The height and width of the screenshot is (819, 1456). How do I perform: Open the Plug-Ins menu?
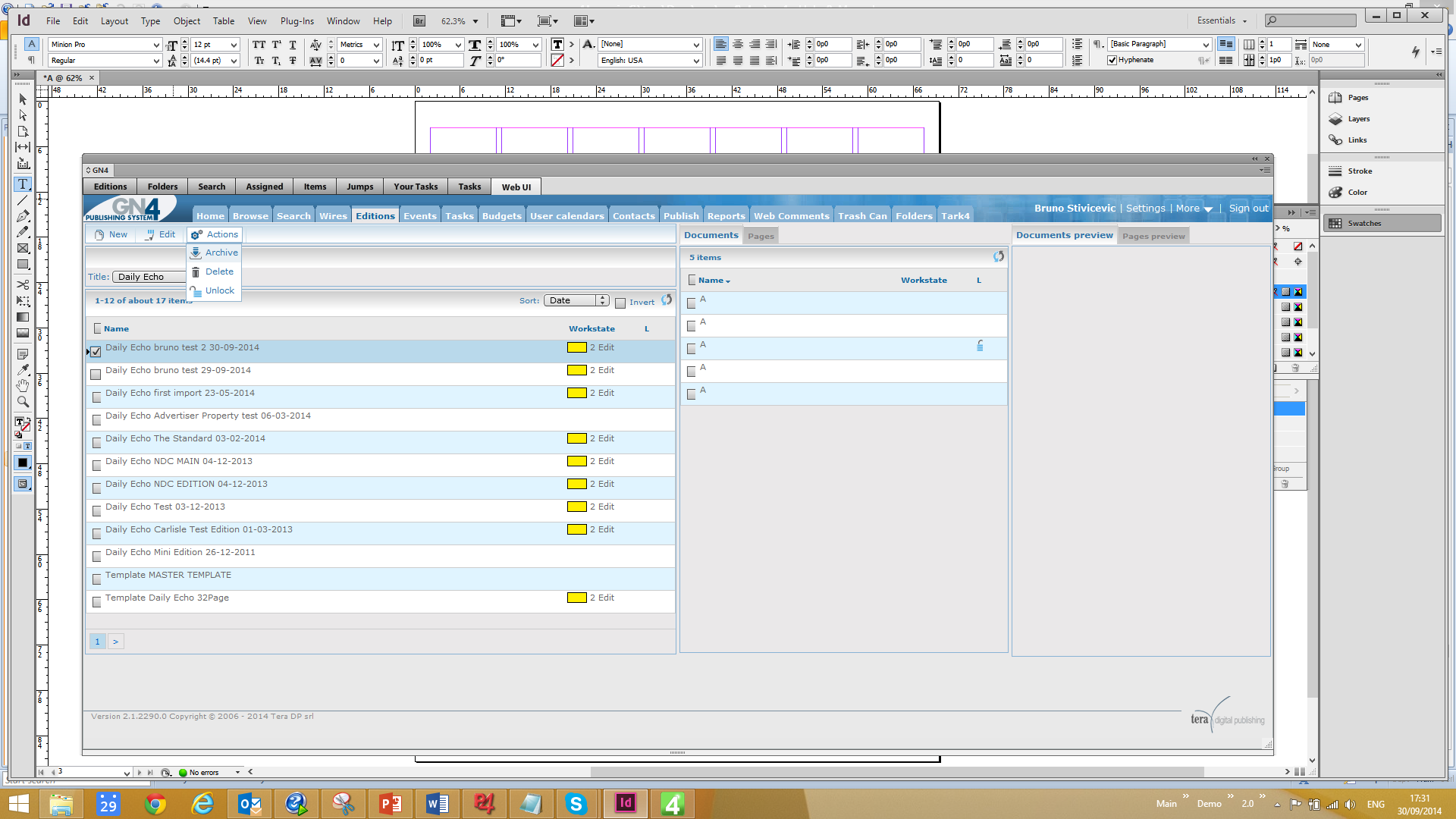(x=297, y=21)
